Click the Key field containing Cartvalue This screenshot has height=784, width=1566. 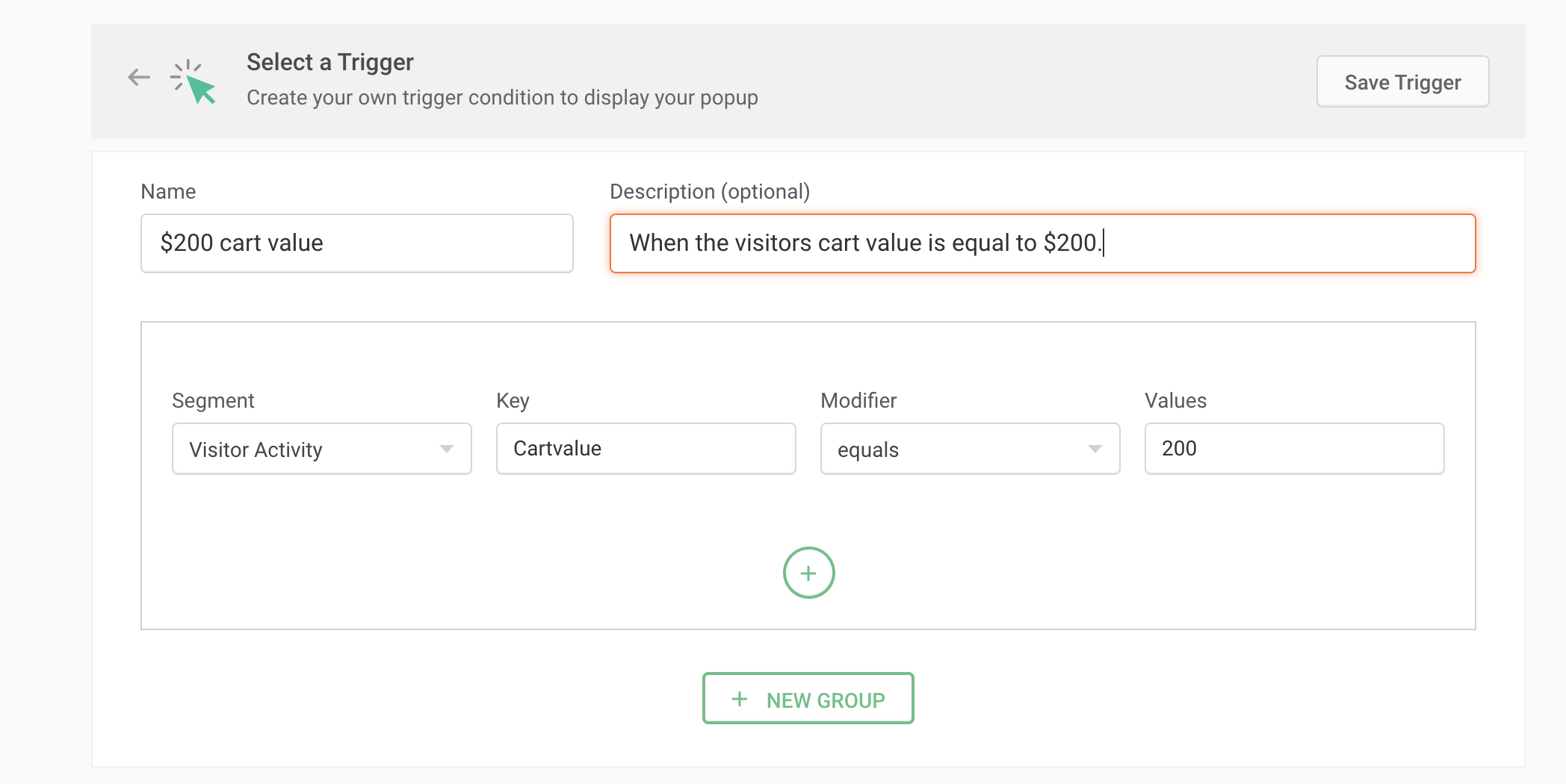pyautogui.click(x=646, y=449)
